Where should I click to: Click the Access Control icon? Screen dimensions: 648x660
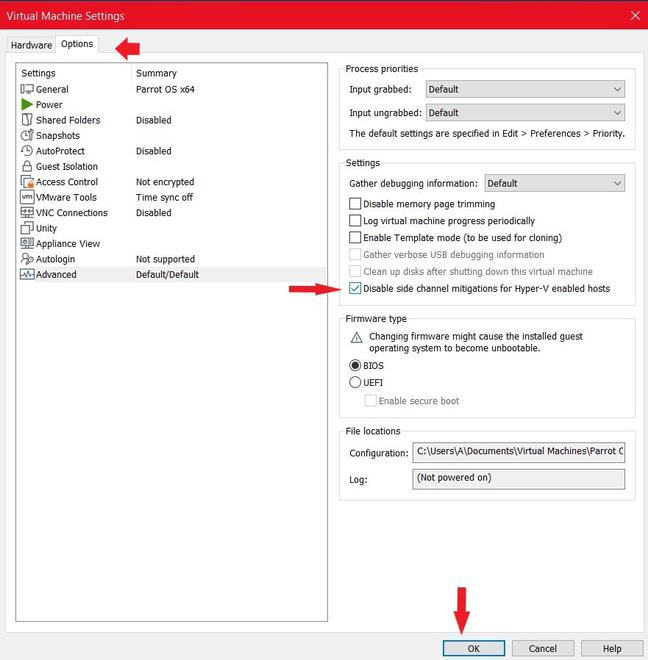27,182
